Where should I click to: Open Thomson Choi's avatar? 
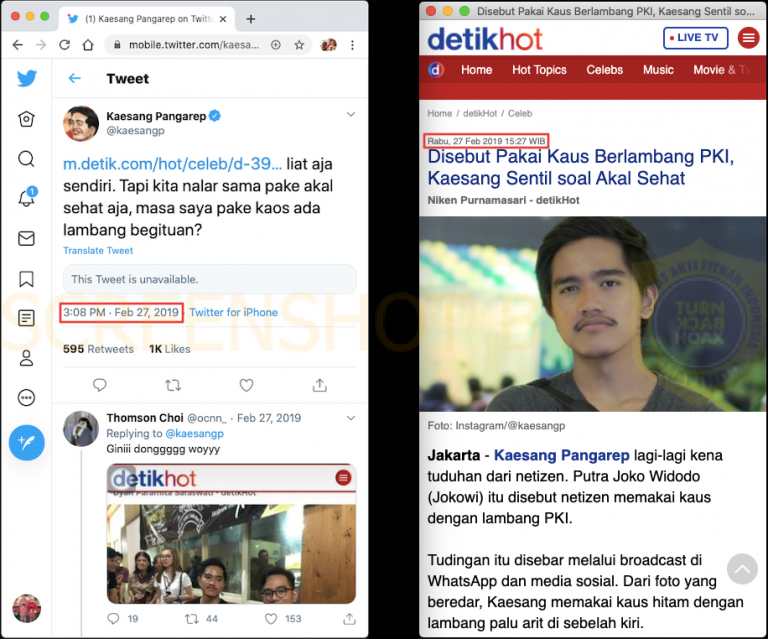81,429
